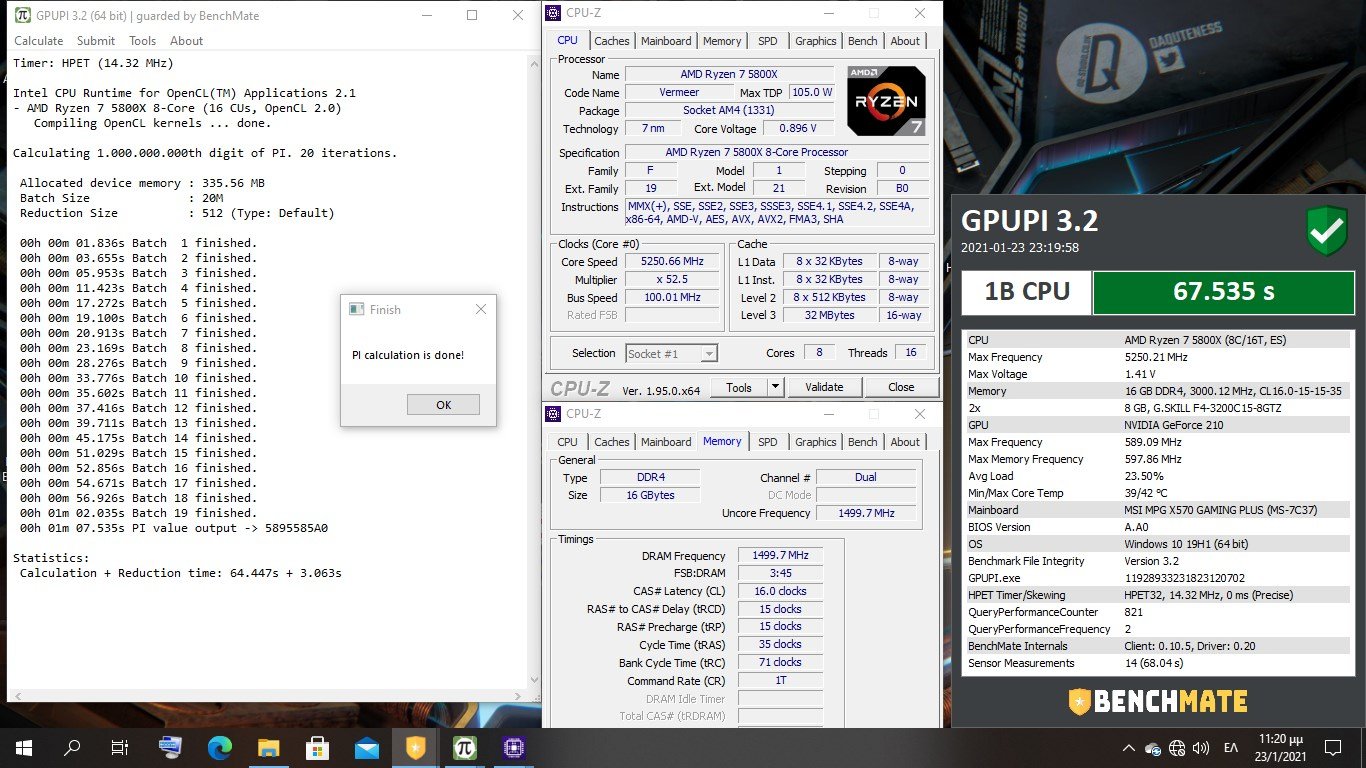Click the Tools button in CPU-Z
Image resolution: width=1366 pixels, height=768 pixels.
739,387
